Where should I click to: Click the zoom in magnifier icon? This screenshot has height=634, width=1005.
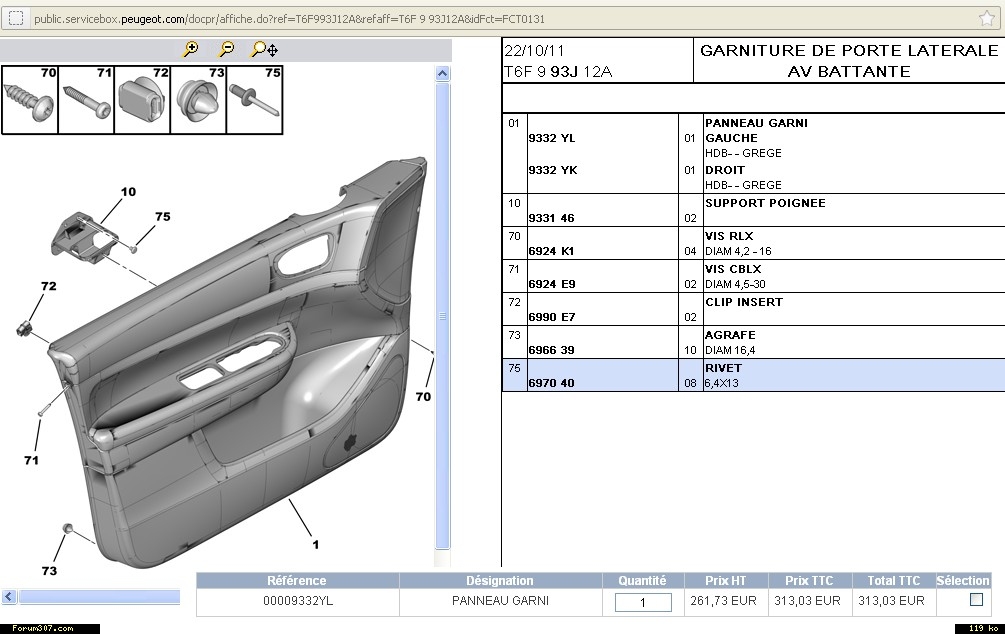[x=190, y=49]
